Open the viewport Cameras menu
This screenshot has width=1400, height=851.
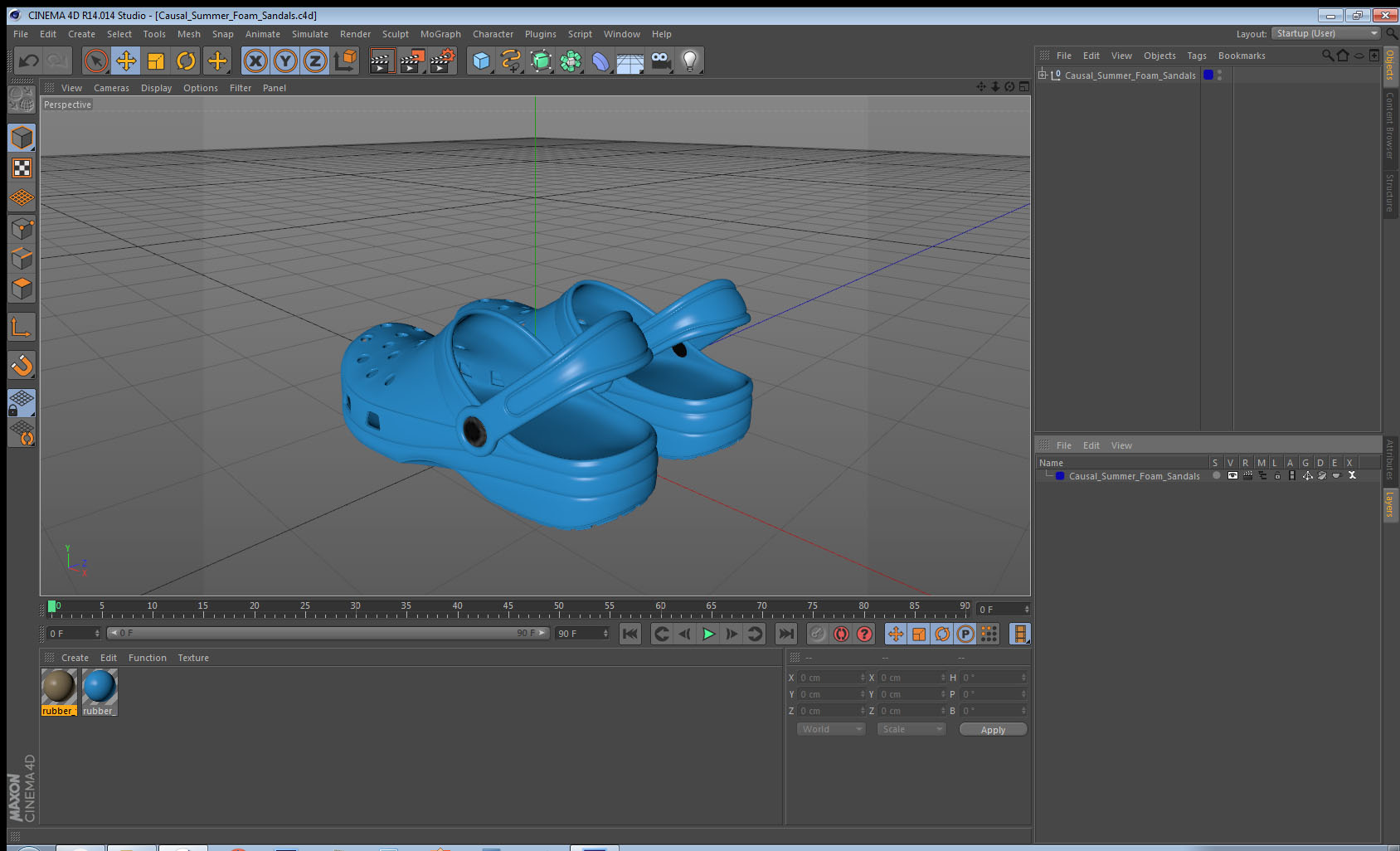point(111,88)
